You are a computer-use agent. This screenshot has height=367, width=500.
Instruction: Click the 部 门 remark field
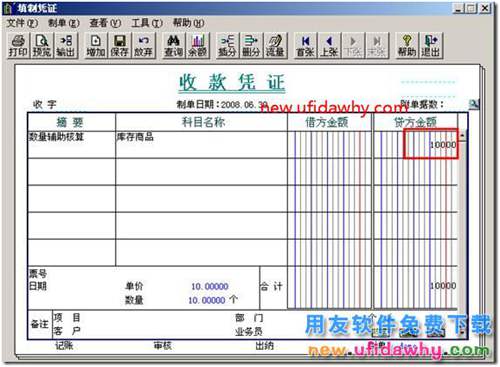pyautogui.click(x=249, y=318)
